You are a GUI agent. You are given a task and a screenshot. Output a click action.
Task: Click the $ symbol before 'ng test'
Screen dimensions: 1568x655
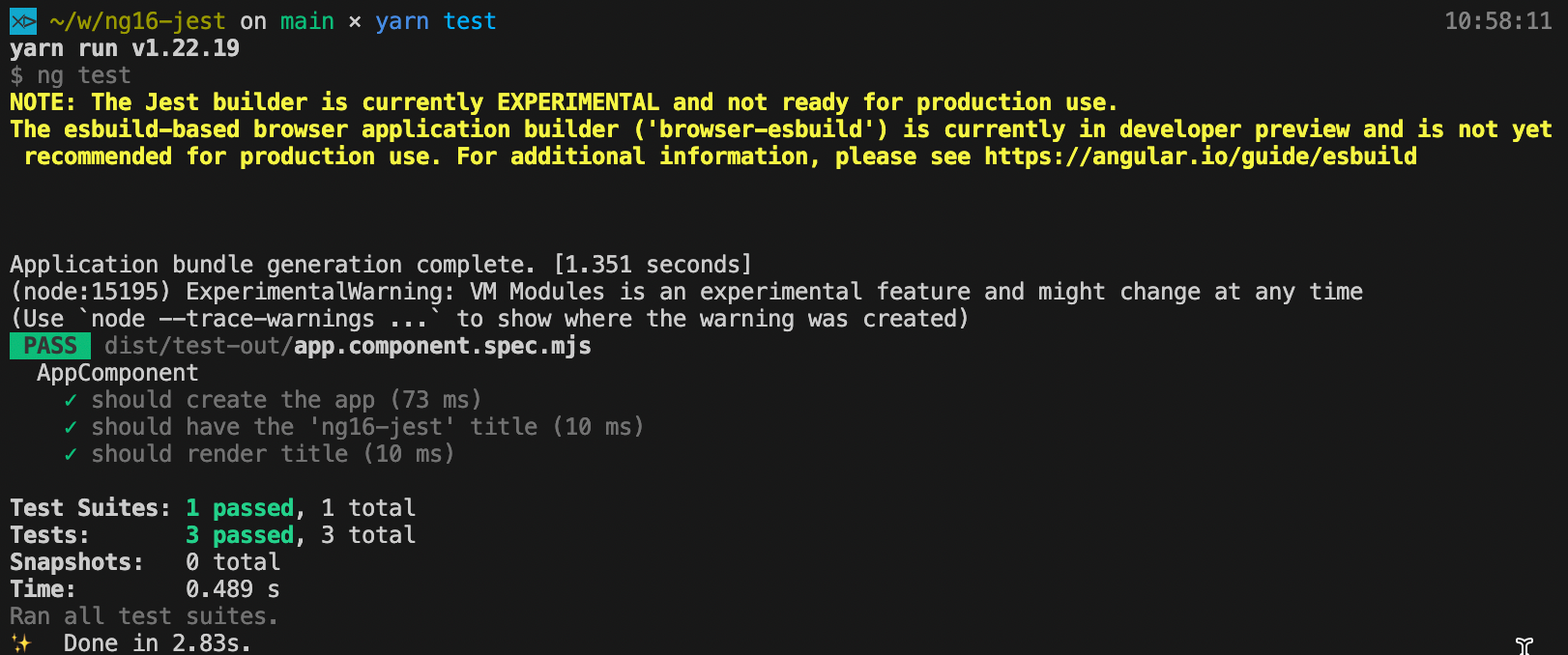[x=16, y=75]
